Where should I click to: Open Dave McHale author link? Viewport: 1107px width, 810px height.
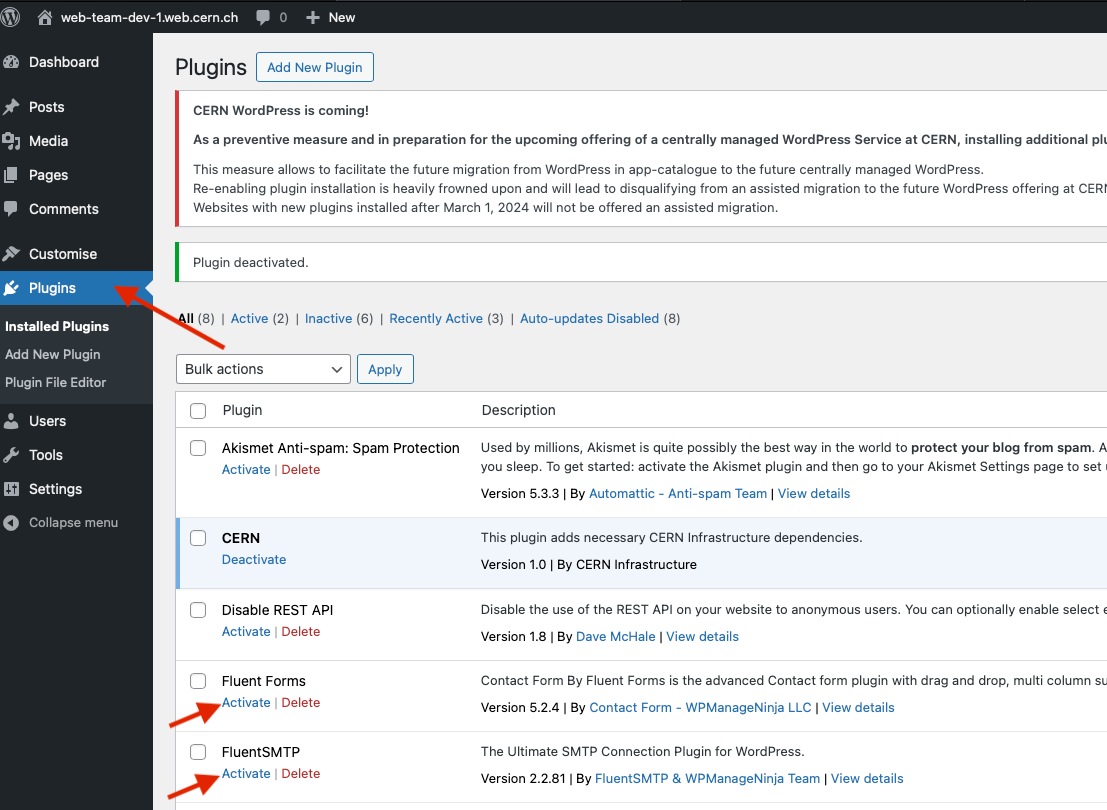pyautogui.click(x=616, y=636)
